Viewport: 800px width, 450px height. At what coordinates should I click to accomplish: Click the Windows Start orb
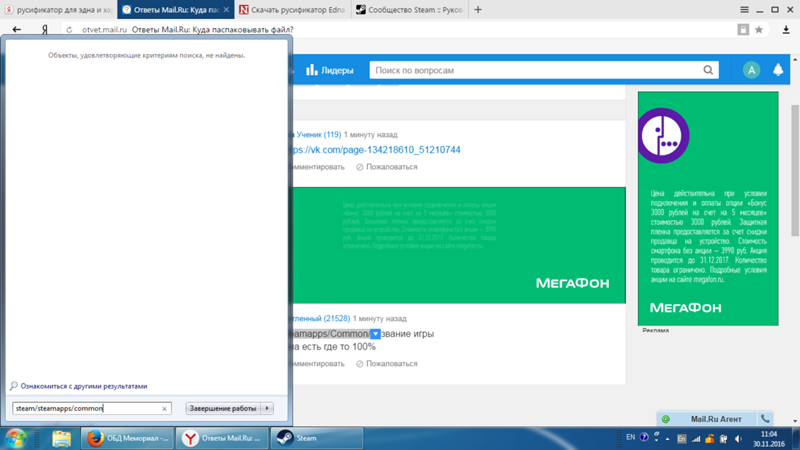click(16, 438)
